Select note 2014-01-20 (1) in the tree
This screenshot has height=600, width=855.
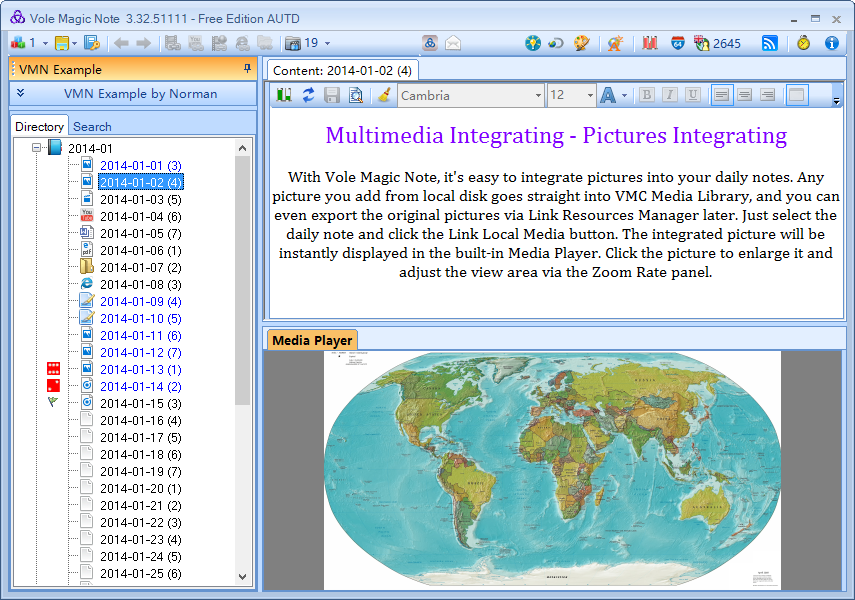141,489
